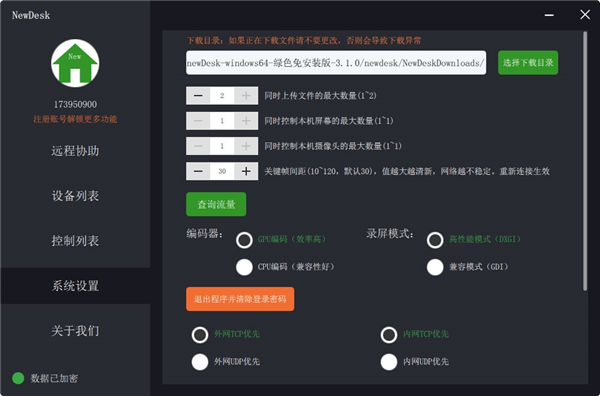This screenshot has width=600, height=396.
Task: Select 系统设置 in the sidebar
Action: [x=75, y=286]
